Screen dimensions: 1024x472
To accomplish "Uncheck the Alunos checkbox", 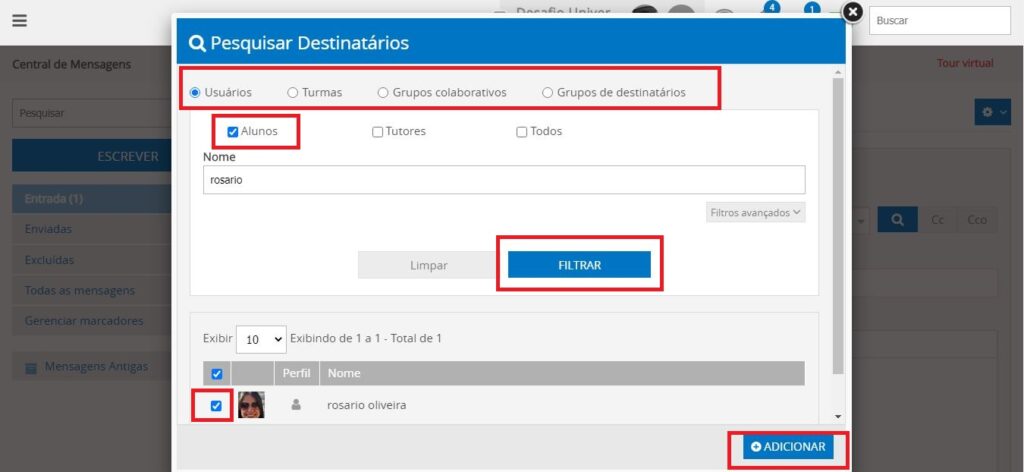I will point(233,132).
